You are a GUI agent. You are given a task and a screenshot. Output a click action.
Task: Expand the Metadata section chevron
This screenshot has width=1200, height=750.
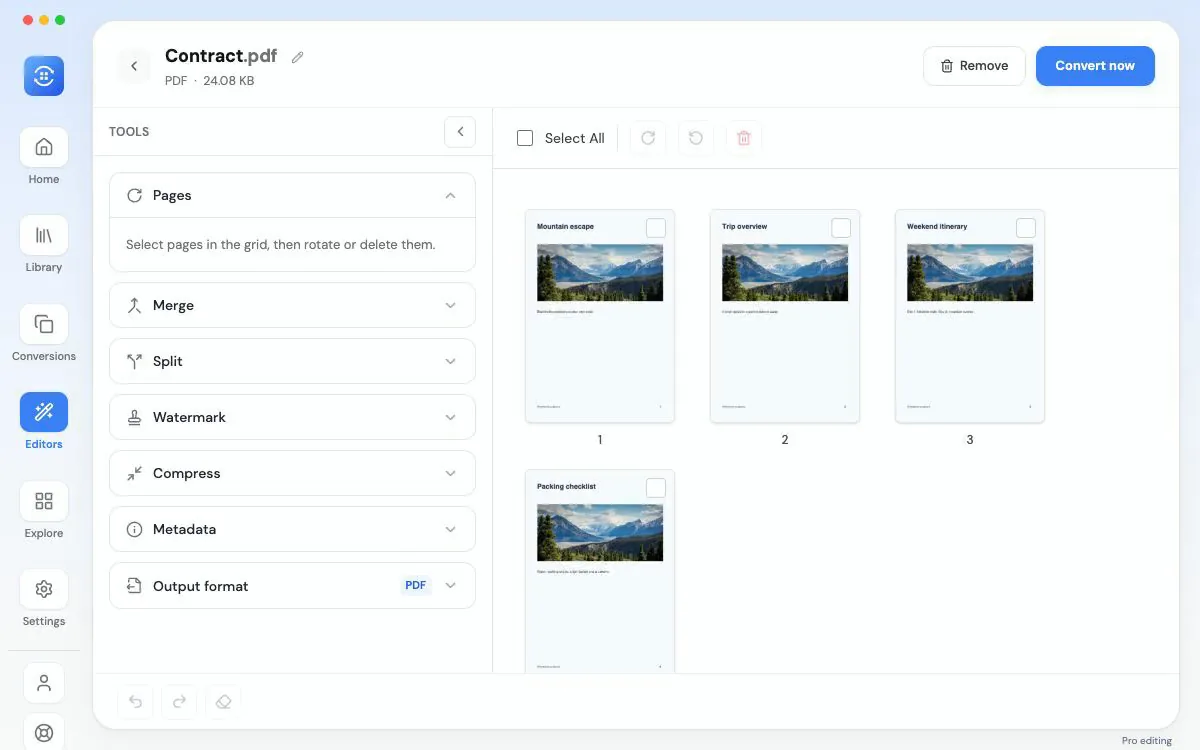pyautogui.click(x=450, y=529)
